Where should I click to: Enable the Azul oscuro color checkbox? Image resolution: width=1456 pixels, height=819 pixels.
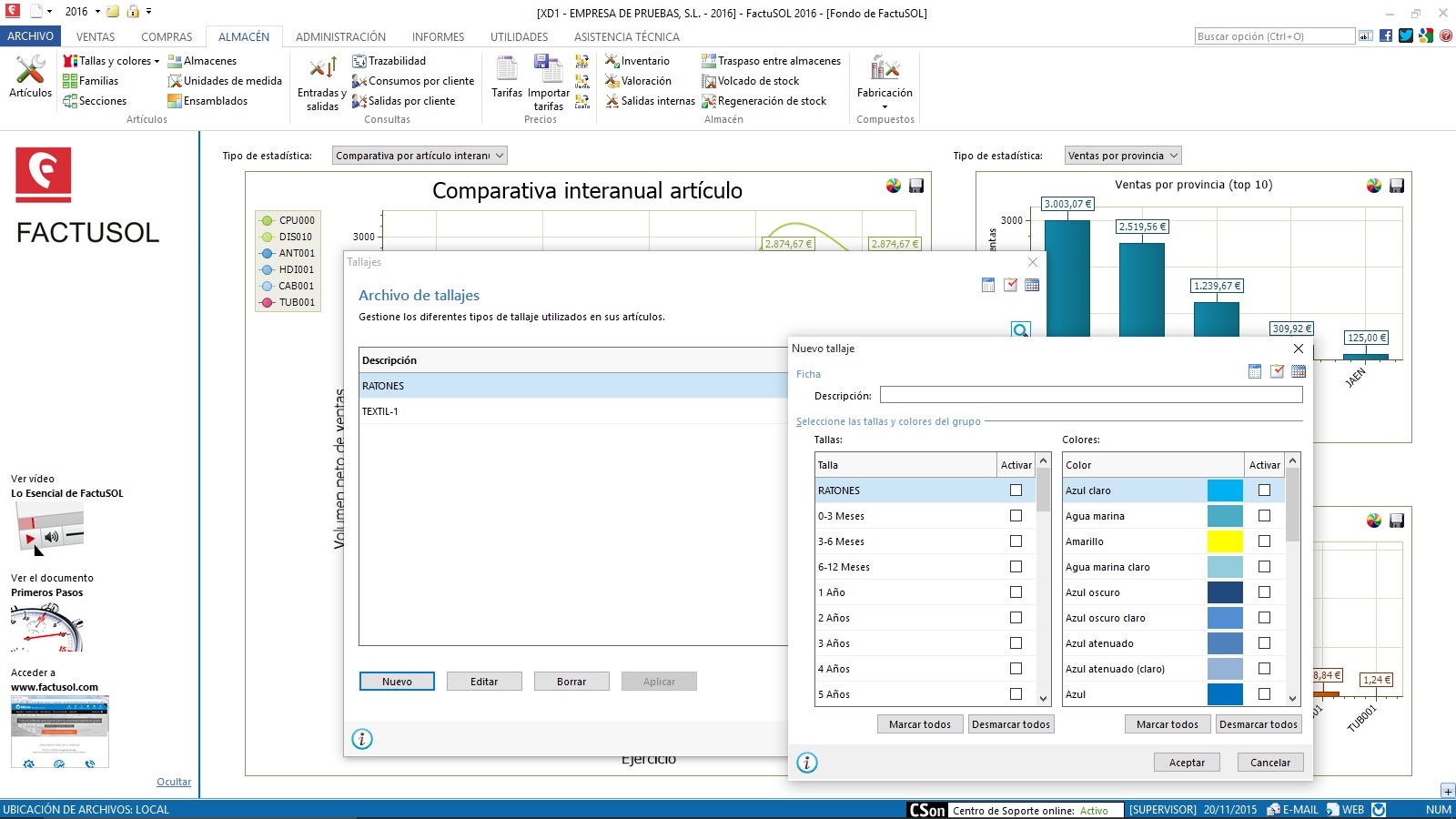[1264, 592]
